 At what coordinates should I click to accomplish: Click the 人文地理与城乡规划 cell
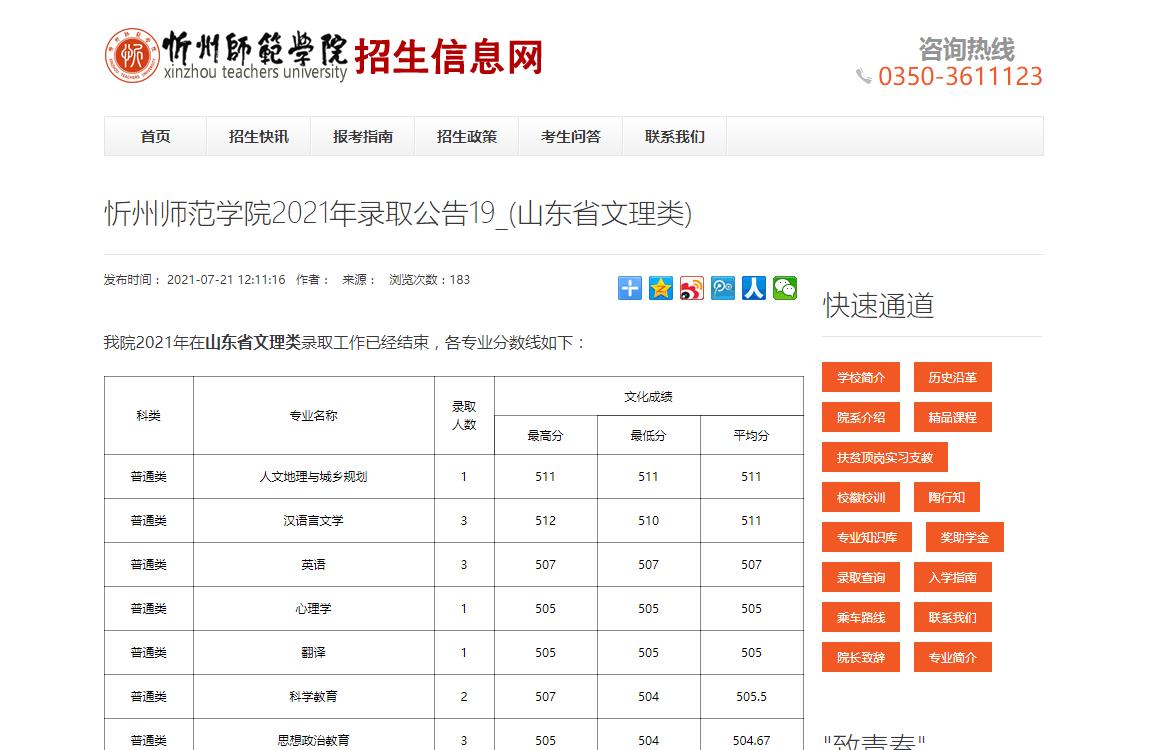313,477
